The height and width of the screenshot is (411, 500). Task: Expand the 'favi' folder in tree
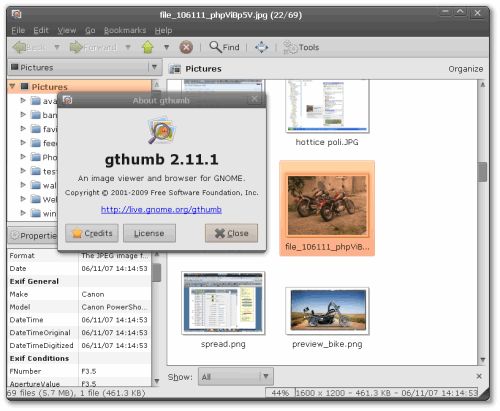(23, 129)
